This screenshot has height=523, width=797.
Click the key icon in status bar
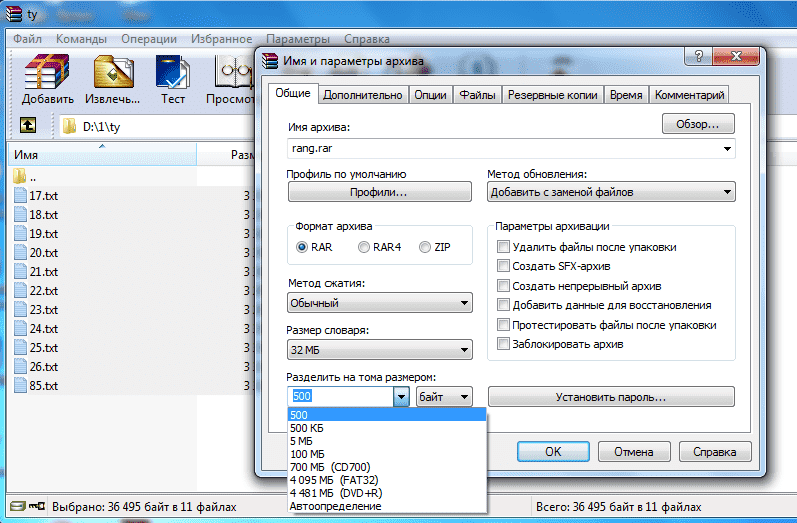tap(37, 506)
